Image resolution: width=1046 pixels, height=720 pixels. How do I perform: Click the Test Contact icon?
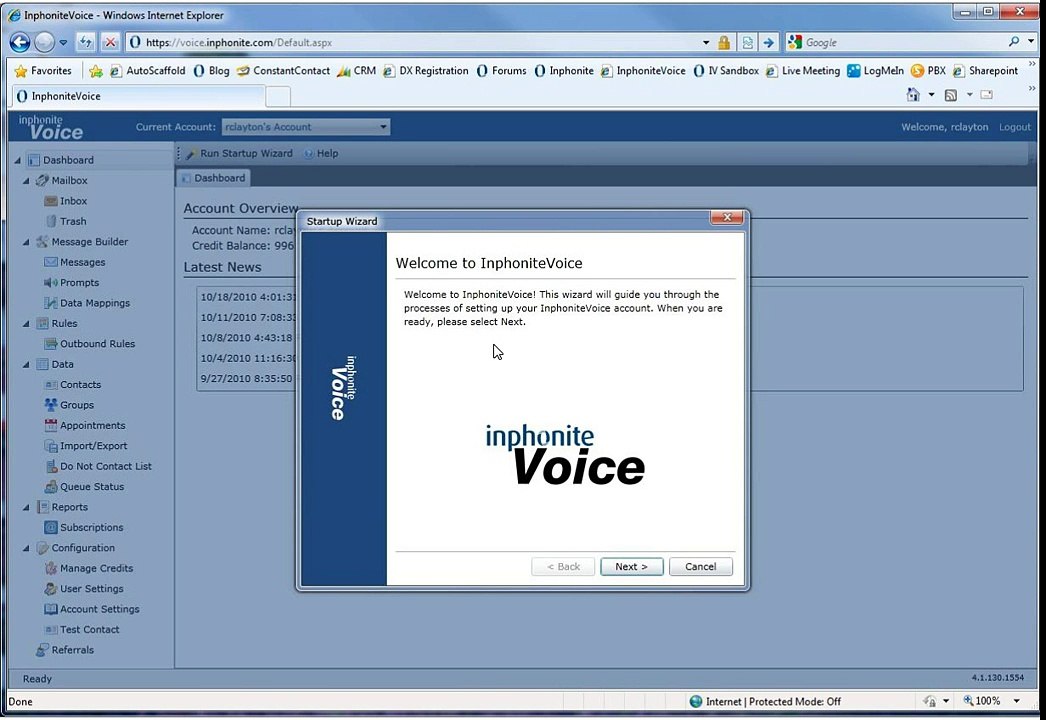(x=51, y=630)
